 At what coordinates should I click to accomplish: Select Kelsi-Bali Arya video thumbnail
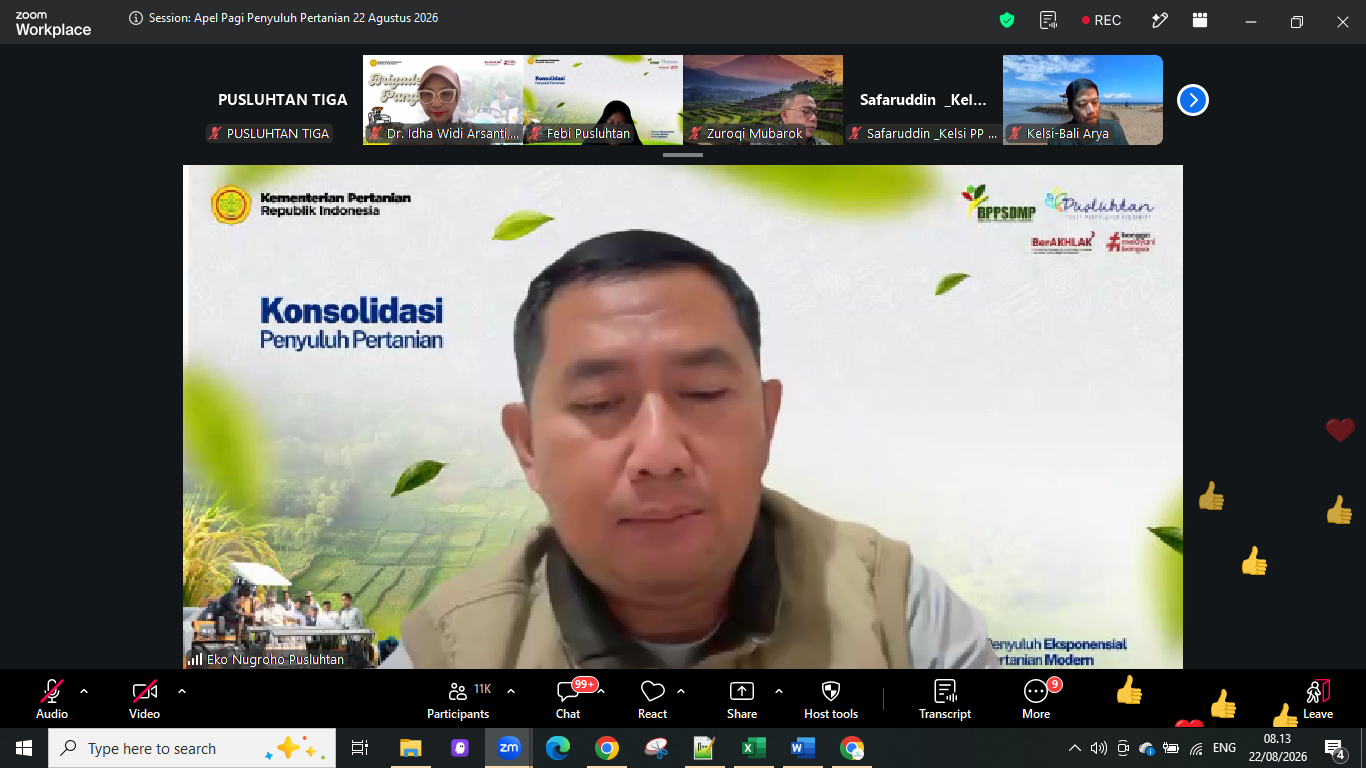click(x=1083, y=100)
